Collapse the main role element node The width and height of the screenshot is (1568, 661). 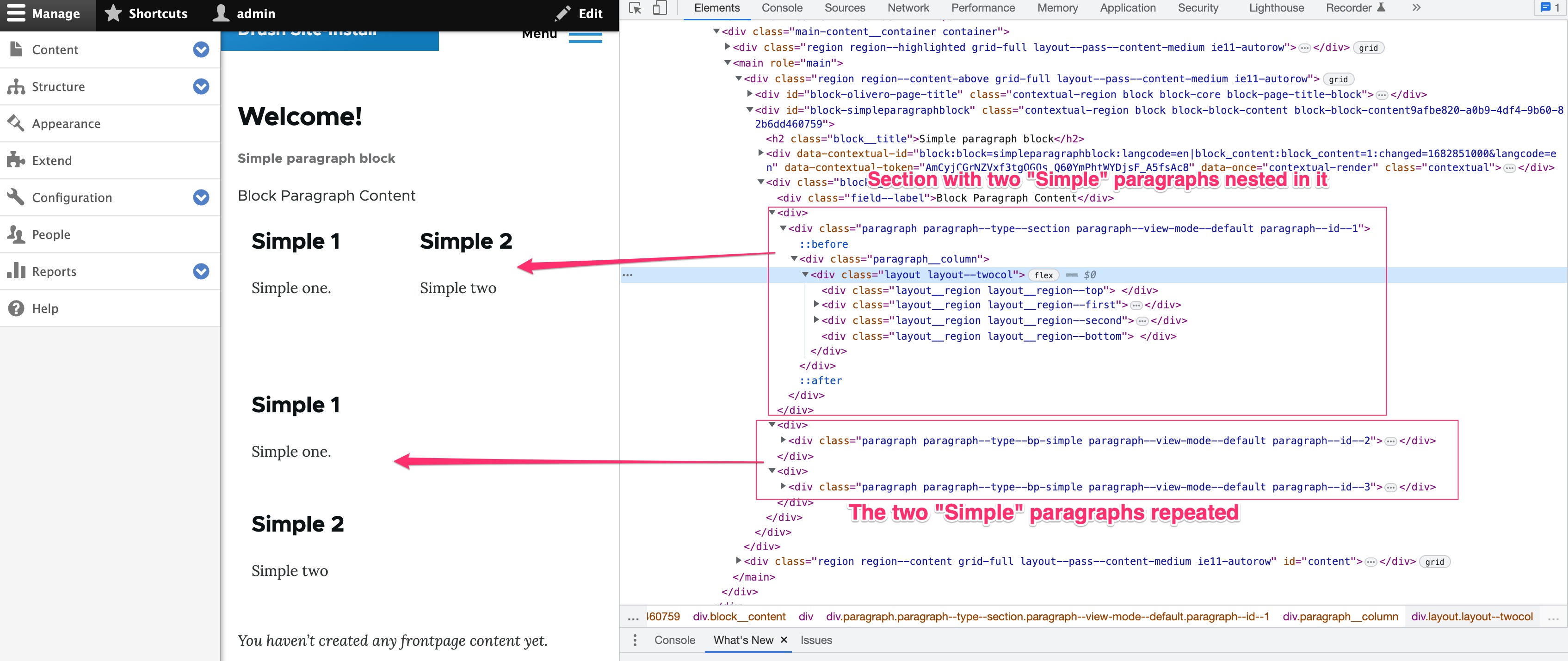click(x=728, y=63)
